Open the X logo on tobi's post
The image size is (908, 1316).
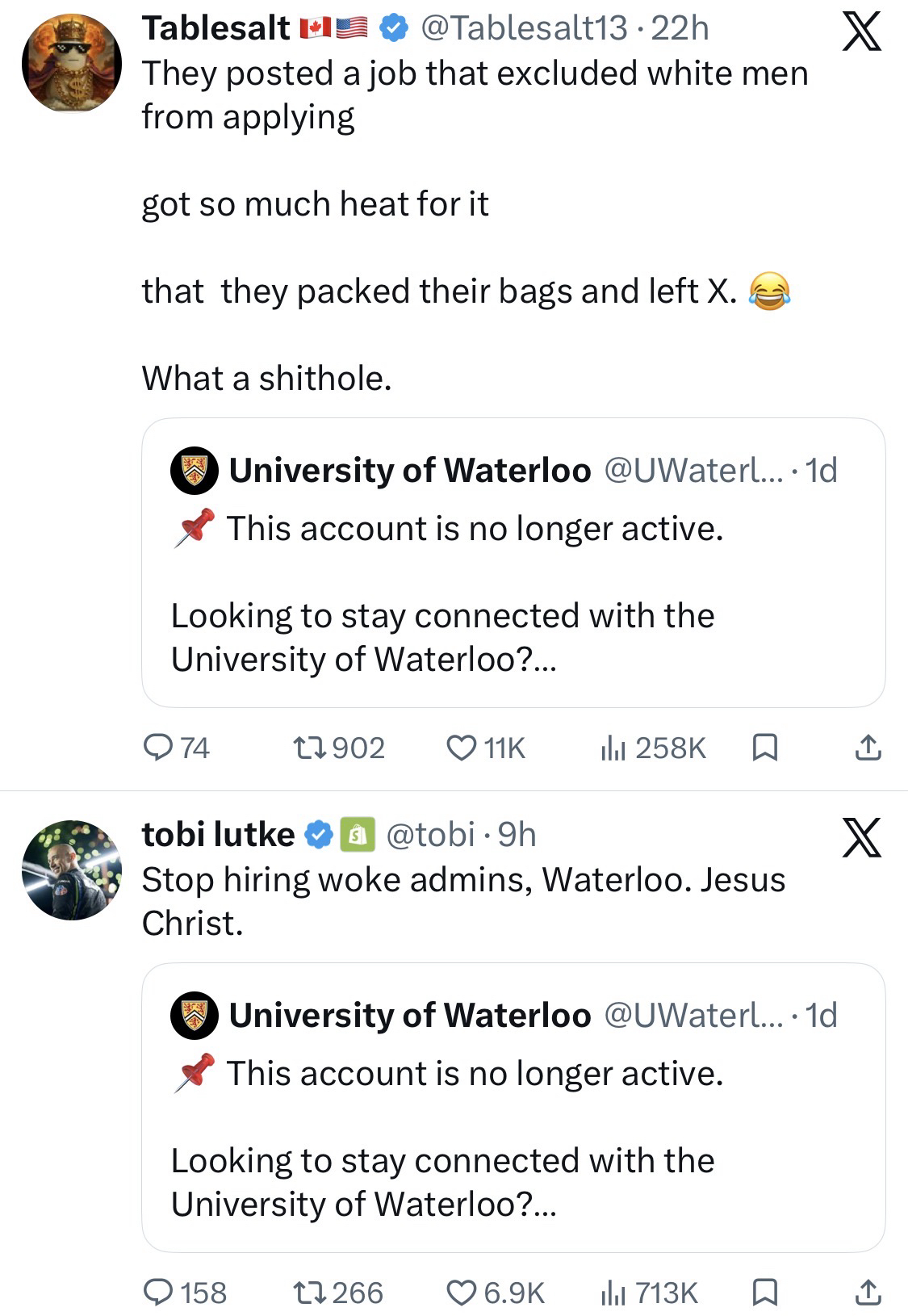tap(861, 837)
